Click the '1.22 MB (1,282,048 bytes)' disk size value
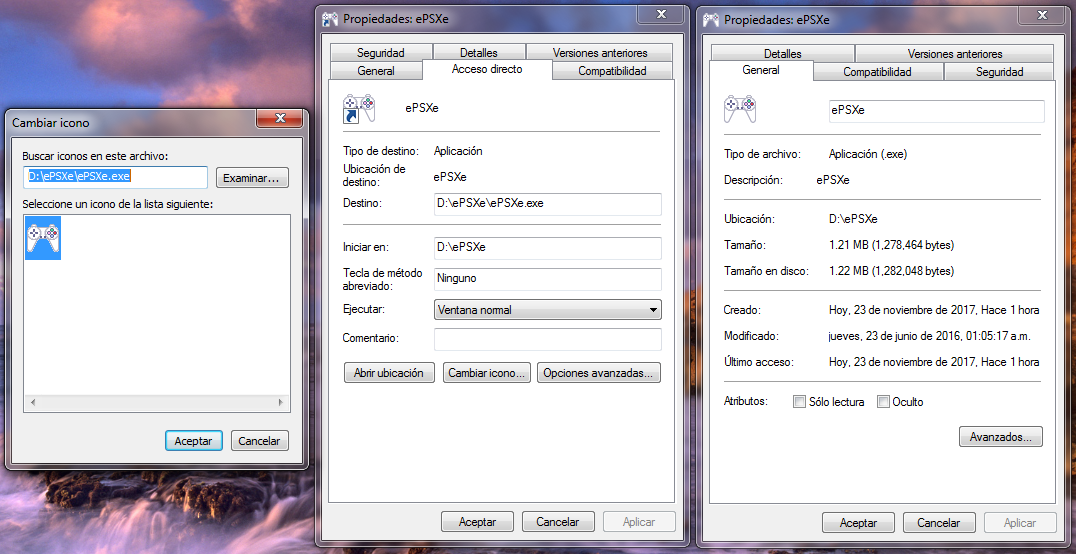Screen dimensions: 1076x554 click(x=891, y=271)
